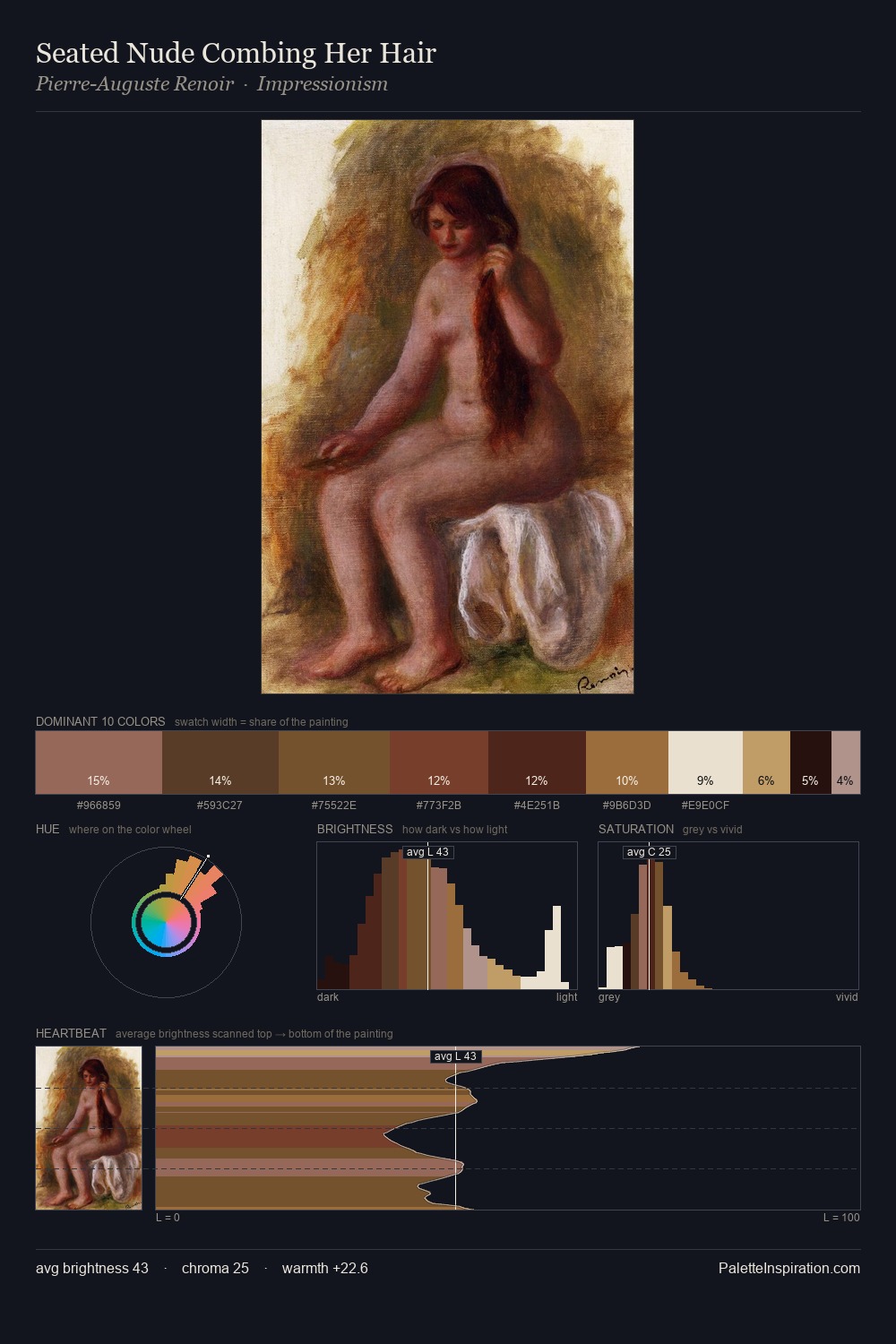Select the 15% swatch #966859

tap(99, 762)
